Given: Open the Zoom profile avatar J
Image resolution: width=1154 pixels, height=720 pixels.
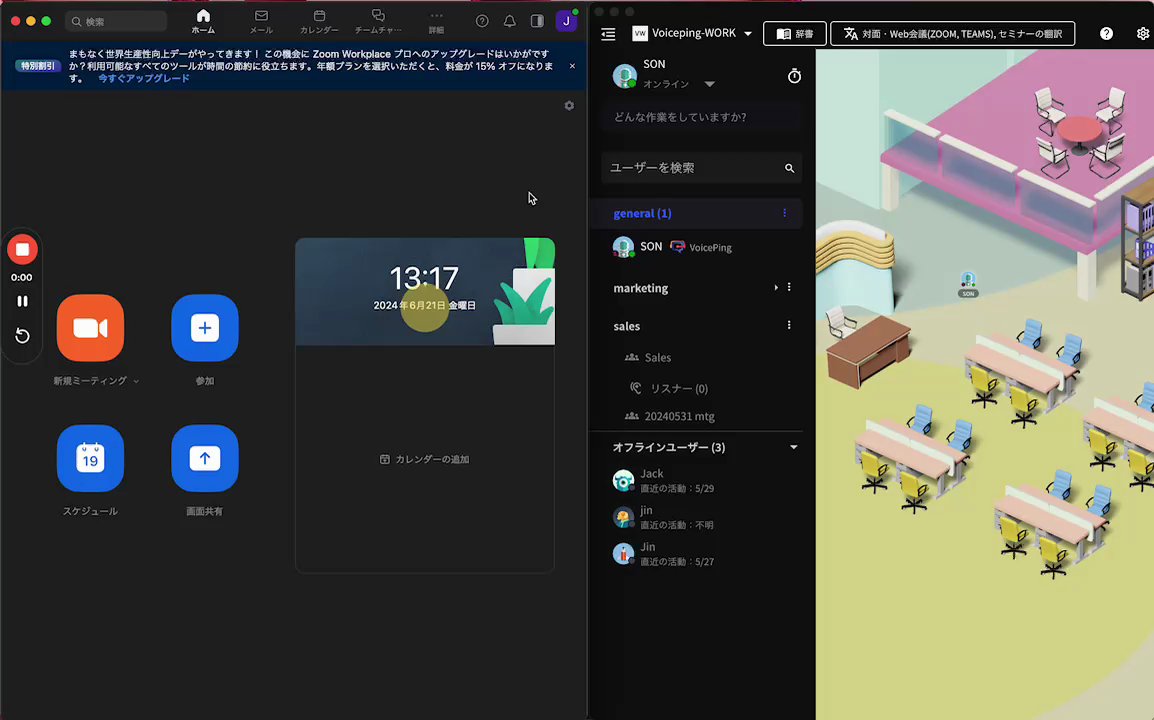Looking at the screenshot, I should click(566, 21).
